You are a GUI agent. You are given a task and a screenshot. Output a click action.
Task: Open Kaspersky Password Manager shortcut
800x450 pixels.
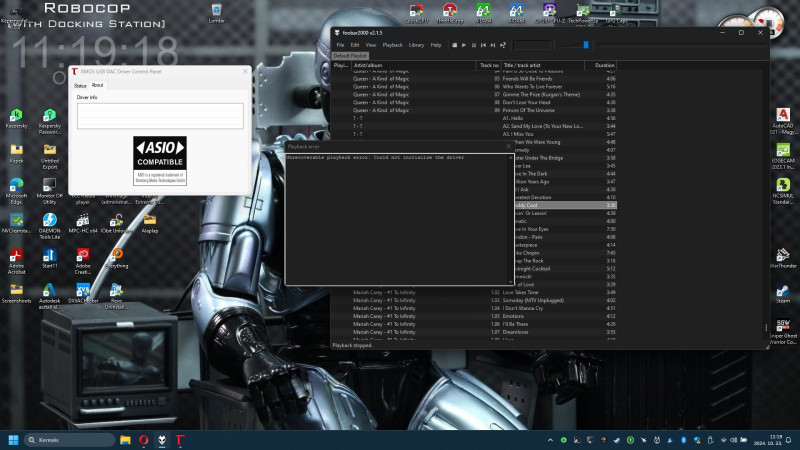tap(49, 121)
